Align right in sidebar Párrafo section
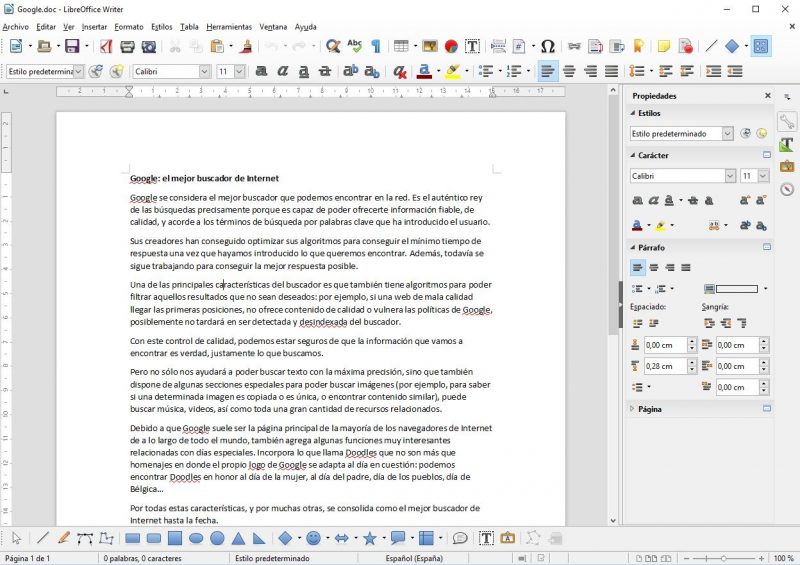This screenshot has width=800, height=565. pos(670,267)
